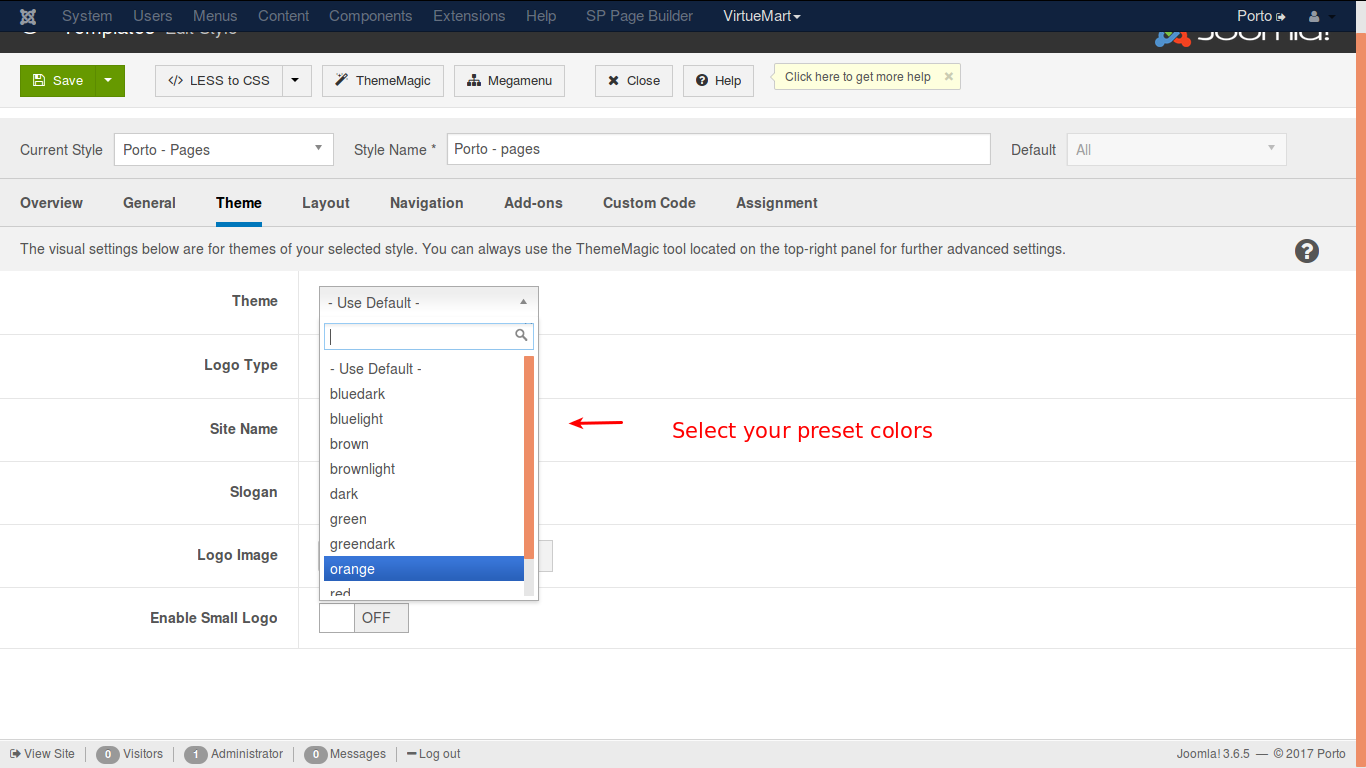Open the Extensions menu
The width and height of the screenshot is (1366, 768).
[469, 16]
